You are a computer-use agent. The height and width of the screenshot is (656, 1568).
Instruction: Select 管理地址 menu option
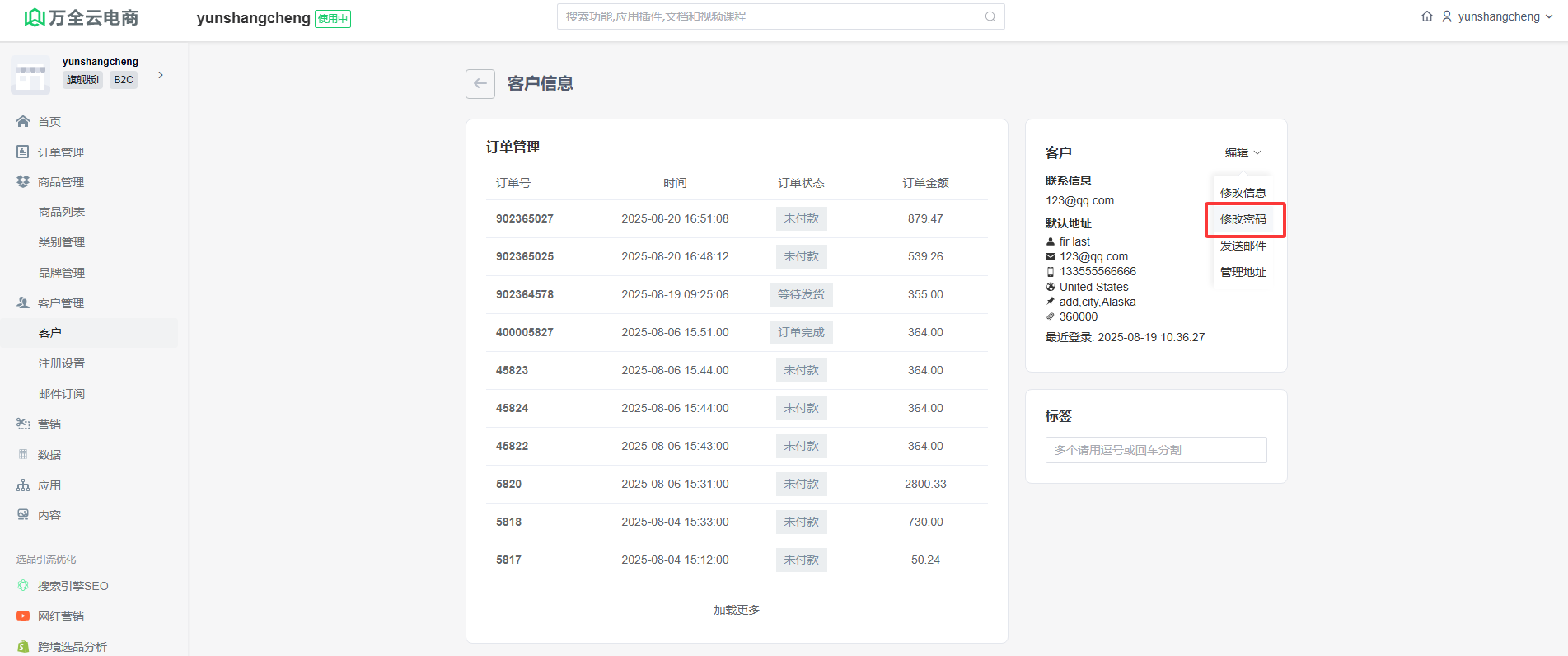(1243, 272)
